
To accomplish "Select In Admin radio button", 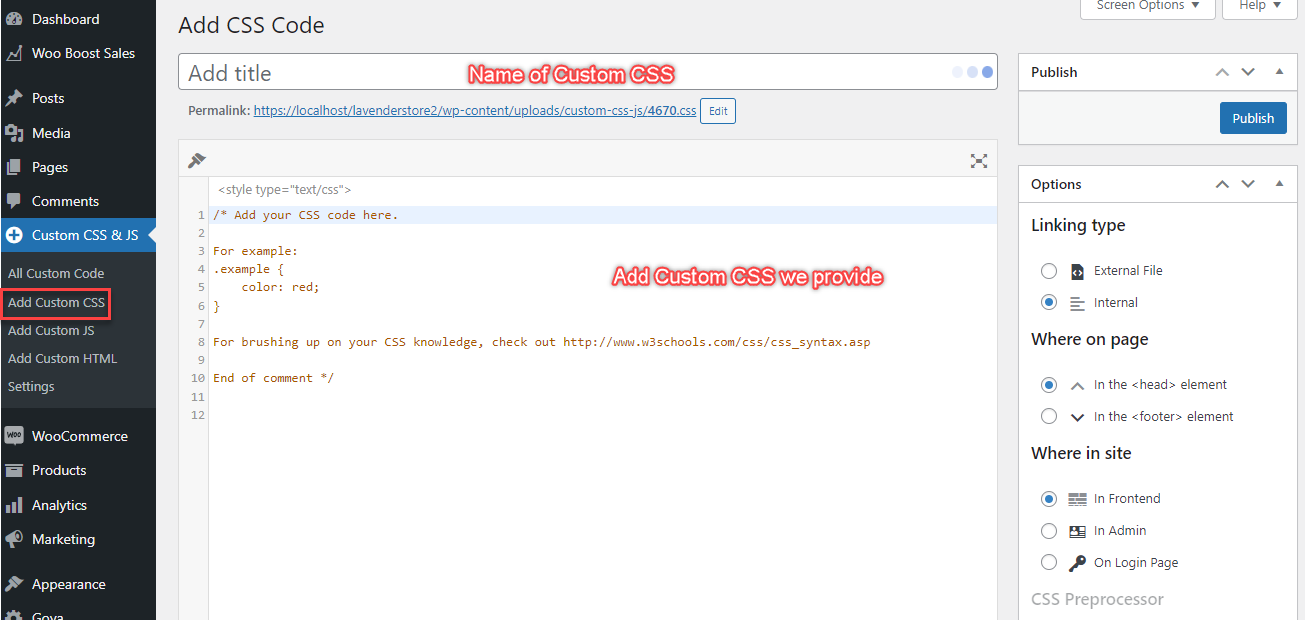I will tap(1048, 531).
